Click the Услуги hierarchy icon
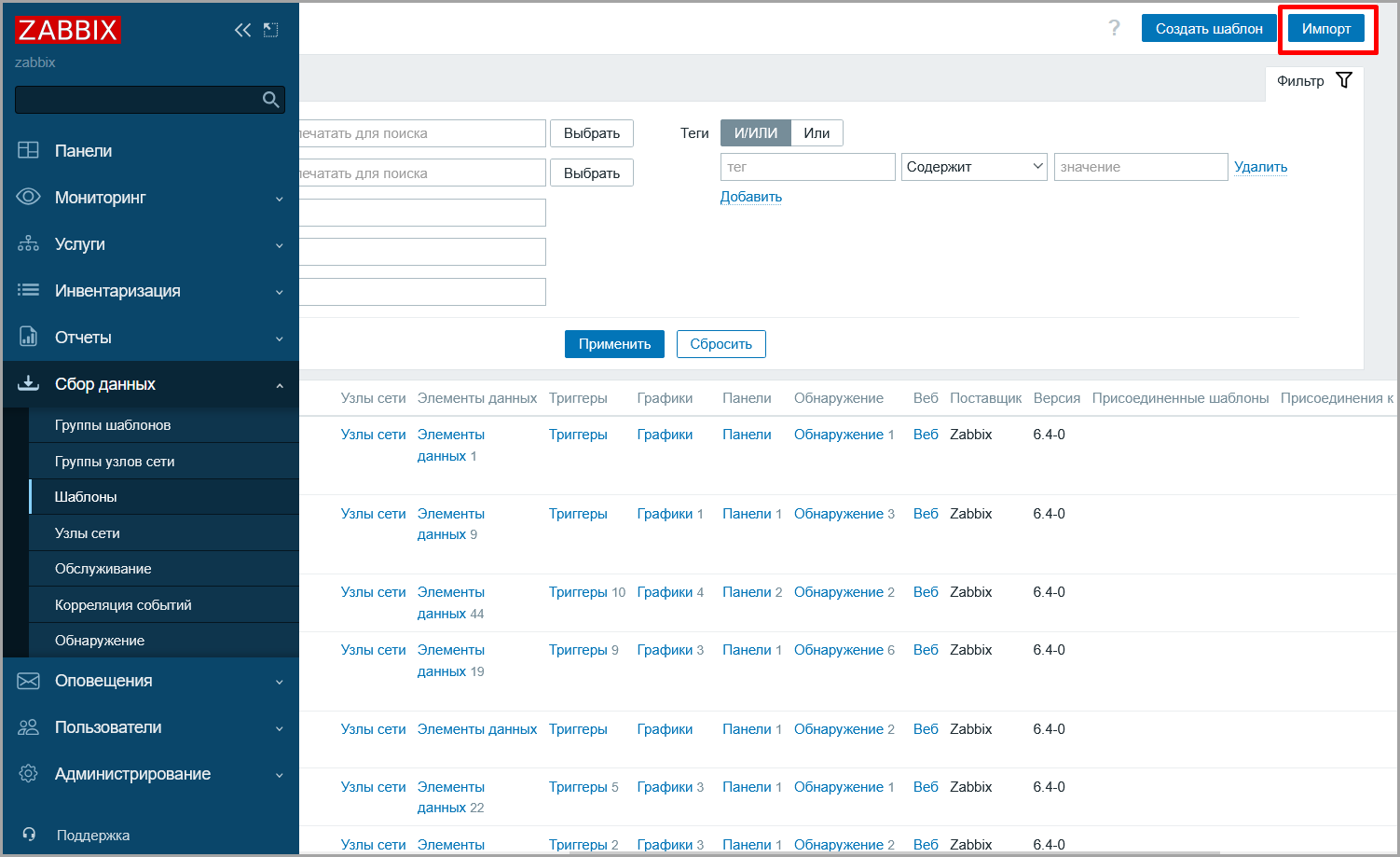 click(29, 243)
